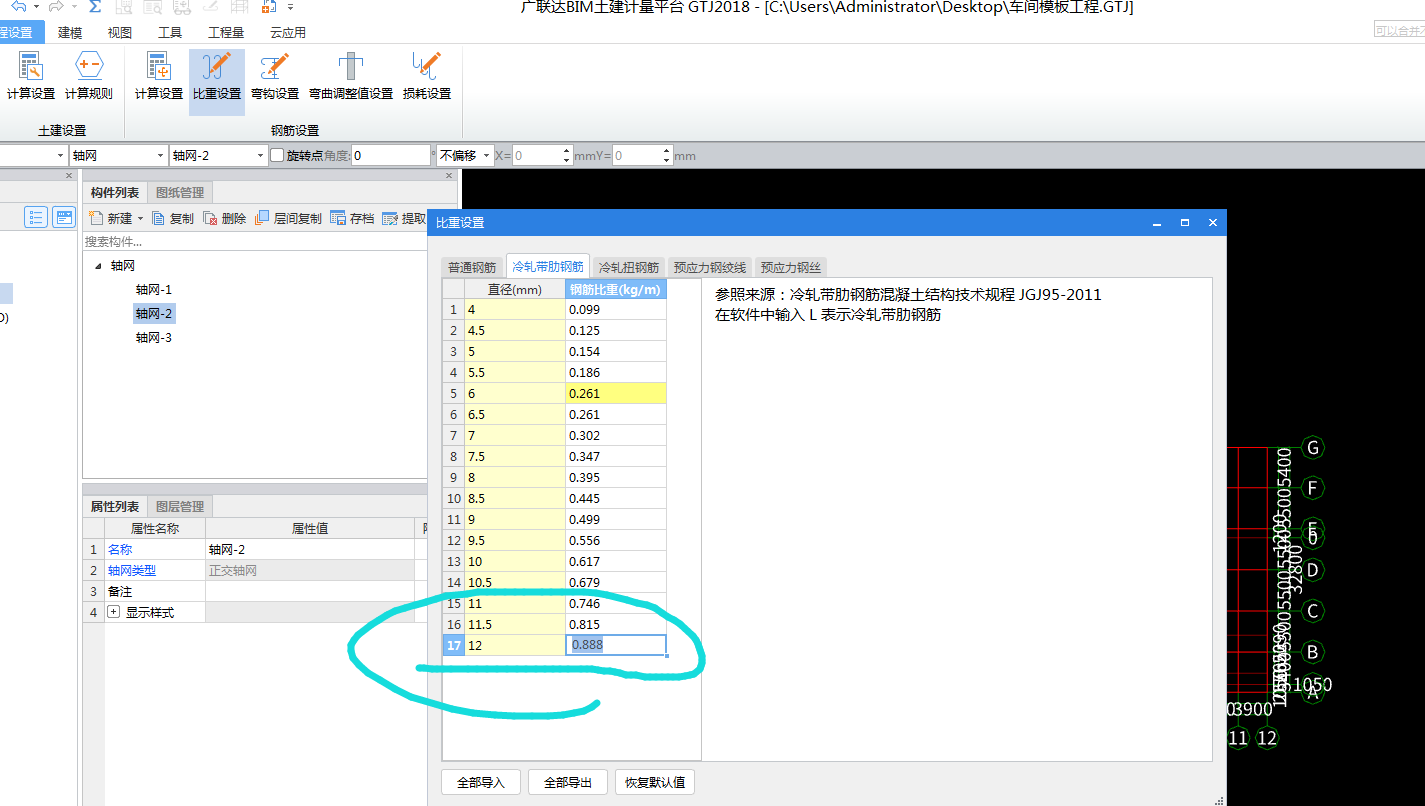The height and width of the screenshot is (806, 1425).
Task: Open 土建 计算设置 under 土建设置
Action: (x=31, y=76)
